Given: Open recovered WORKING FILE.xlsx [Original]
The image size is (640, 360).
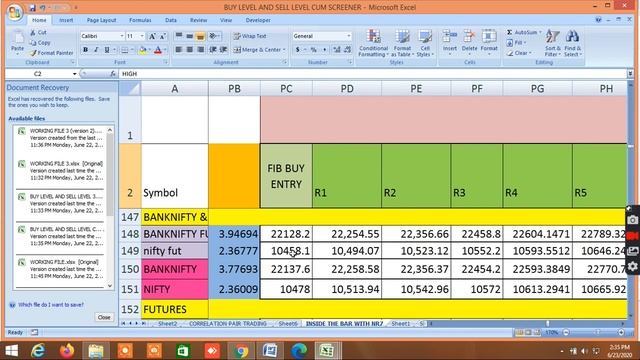Looking at the screenshot, I should tap(61, 269).
